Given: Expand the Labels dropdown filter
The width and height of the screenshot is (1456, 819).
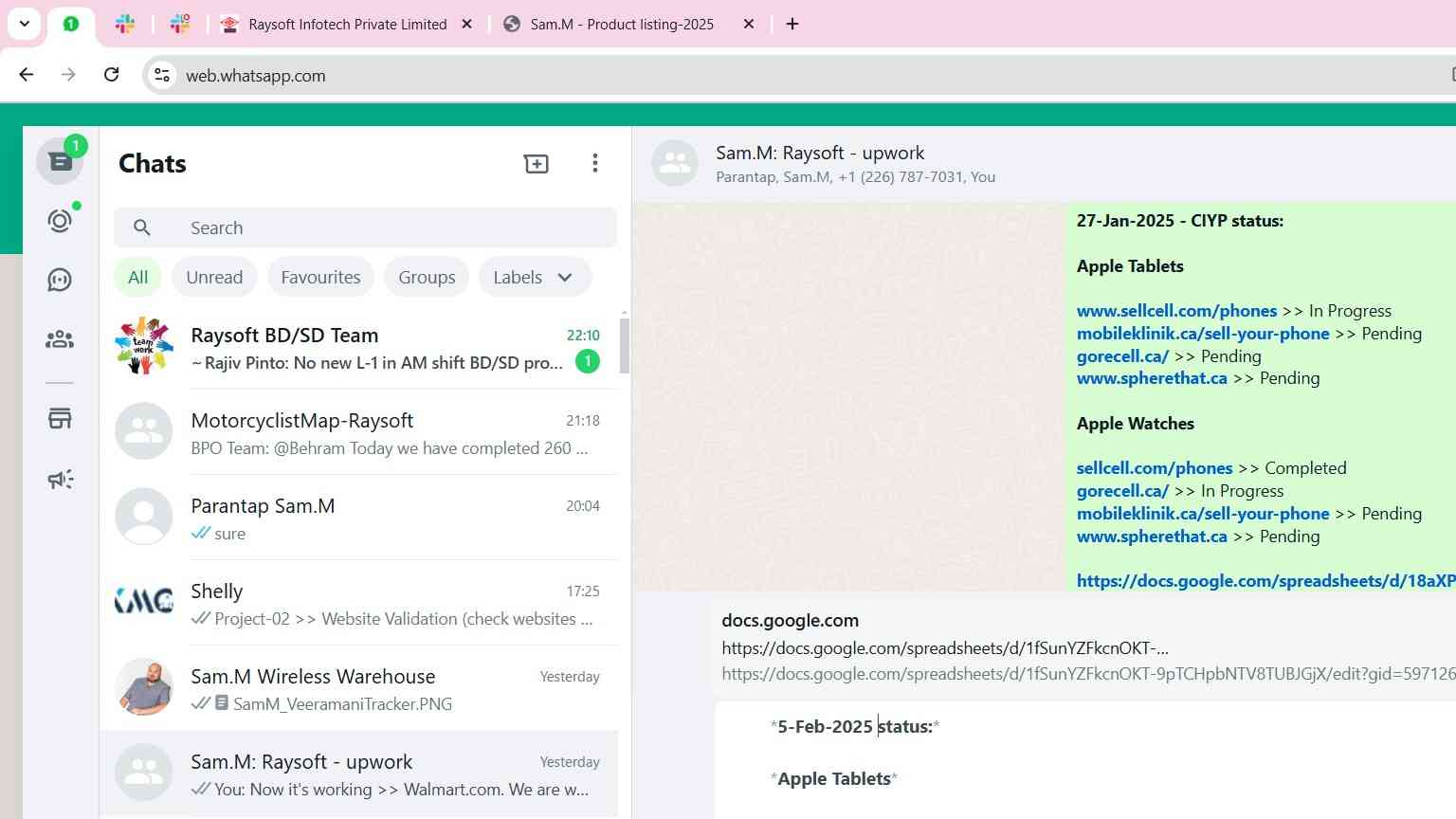Looking at the screenshot, I should coord(535,277).
